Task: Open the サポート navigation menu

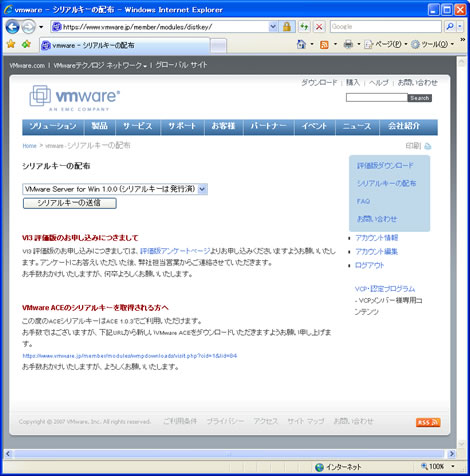Action: point(182,127)
